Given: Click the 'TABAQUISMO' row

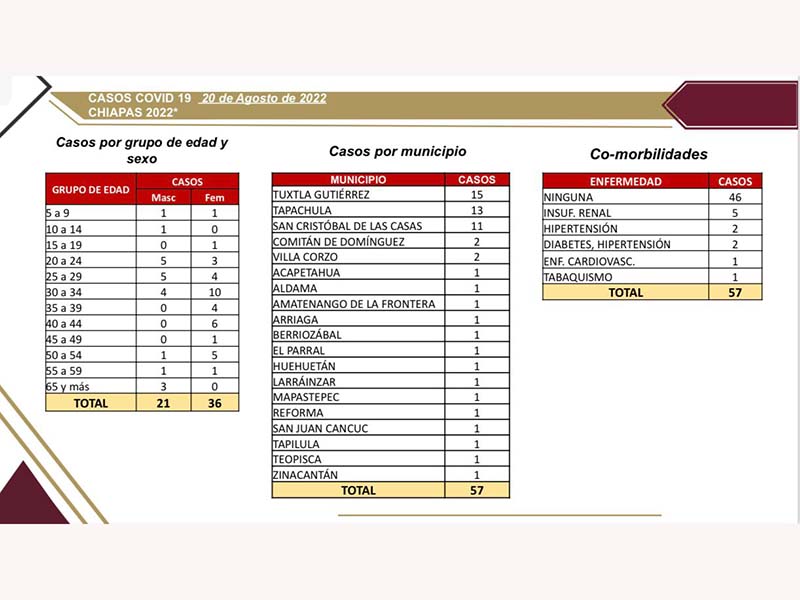Looking at the screenshot, I should tap(653, 277).
